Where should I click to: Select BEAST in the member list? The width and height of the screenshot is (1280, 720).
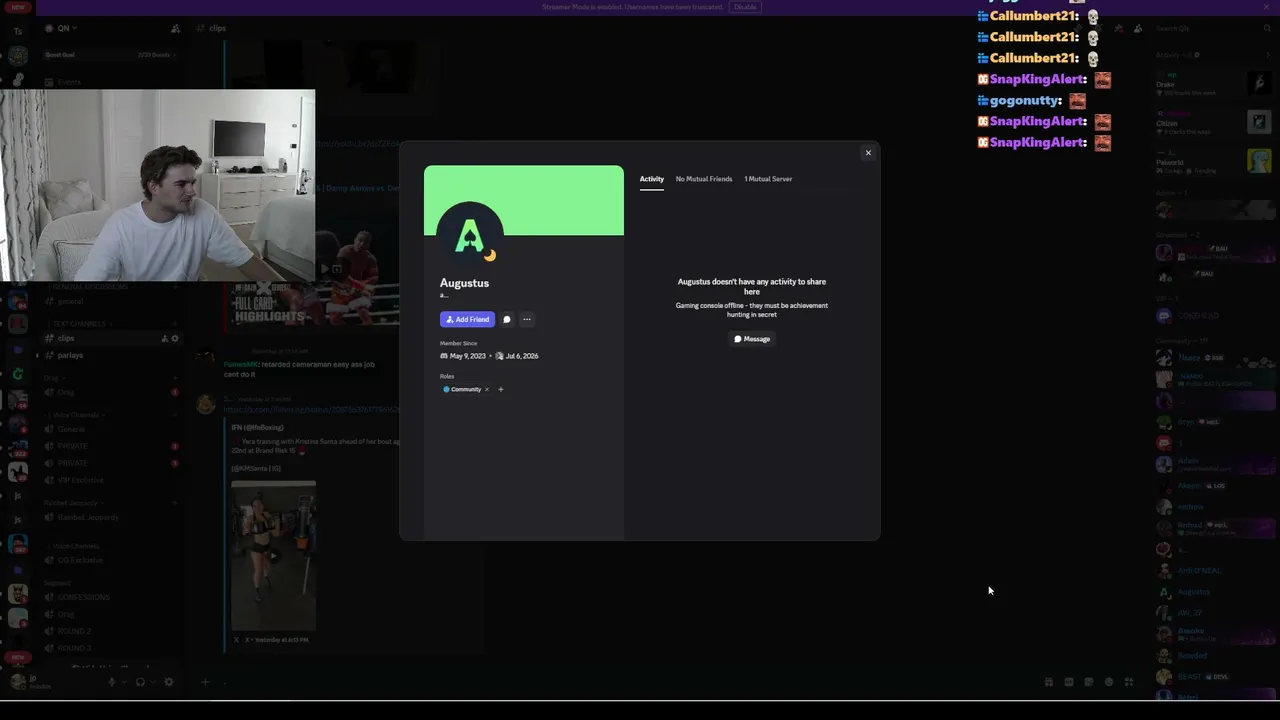pyautogui.click(x=1214, y=677)
